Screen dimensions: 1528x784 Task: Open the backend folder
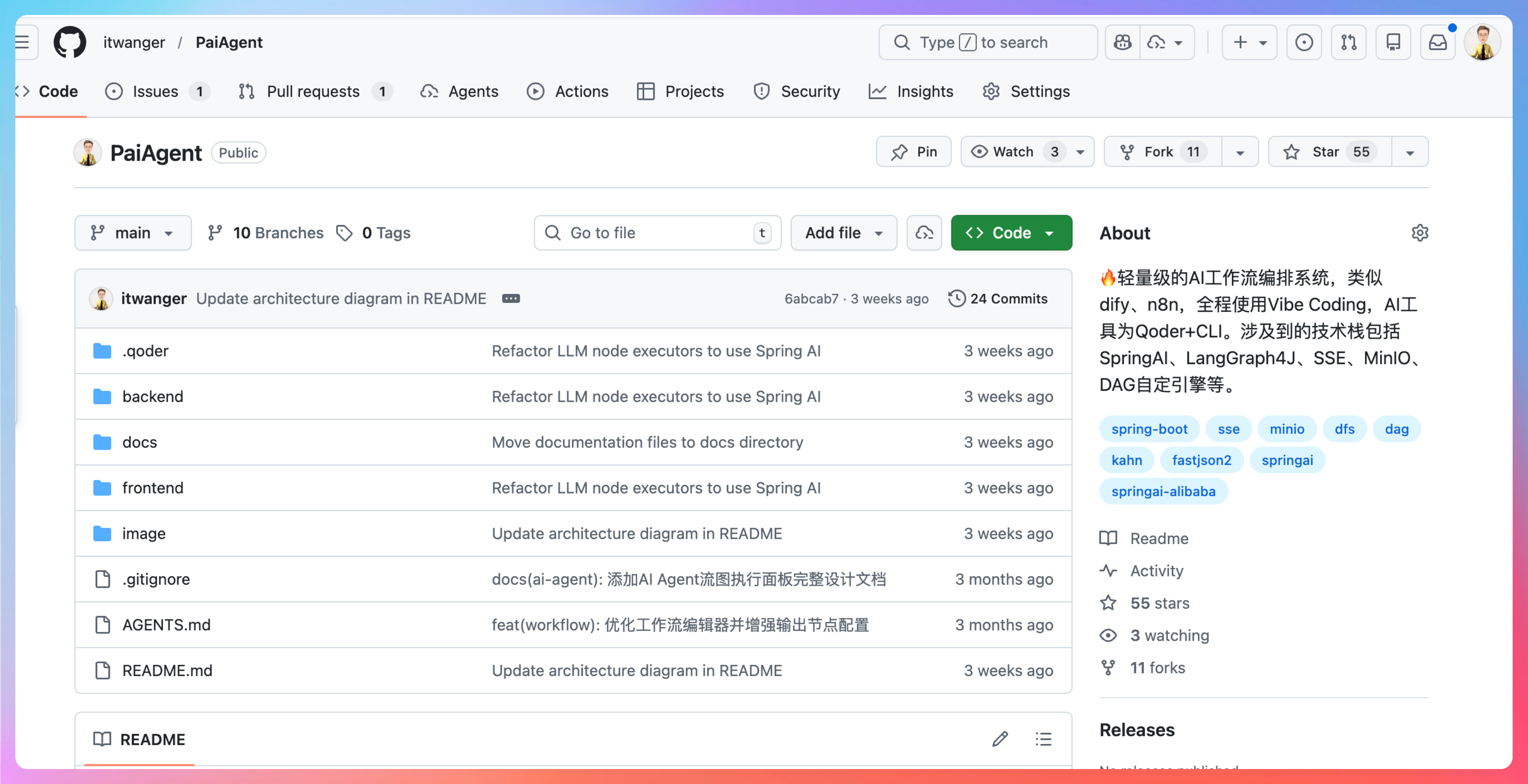[x=152, y=396]
